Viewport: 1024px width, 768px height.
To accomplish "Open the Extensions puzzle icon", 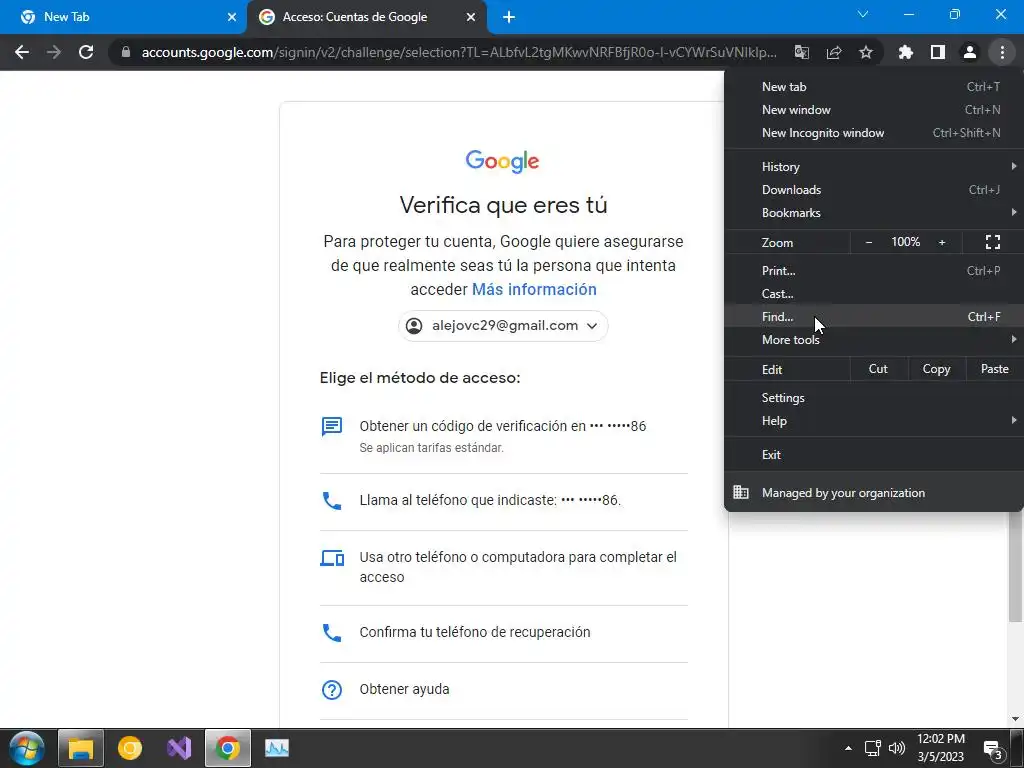I will point(906,52).
